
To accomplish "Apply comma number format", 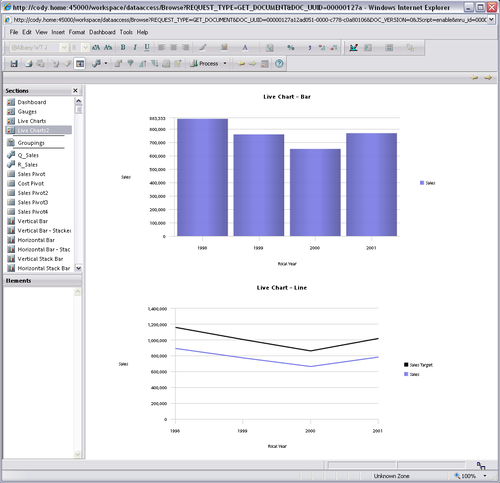I will coord(310,47).
